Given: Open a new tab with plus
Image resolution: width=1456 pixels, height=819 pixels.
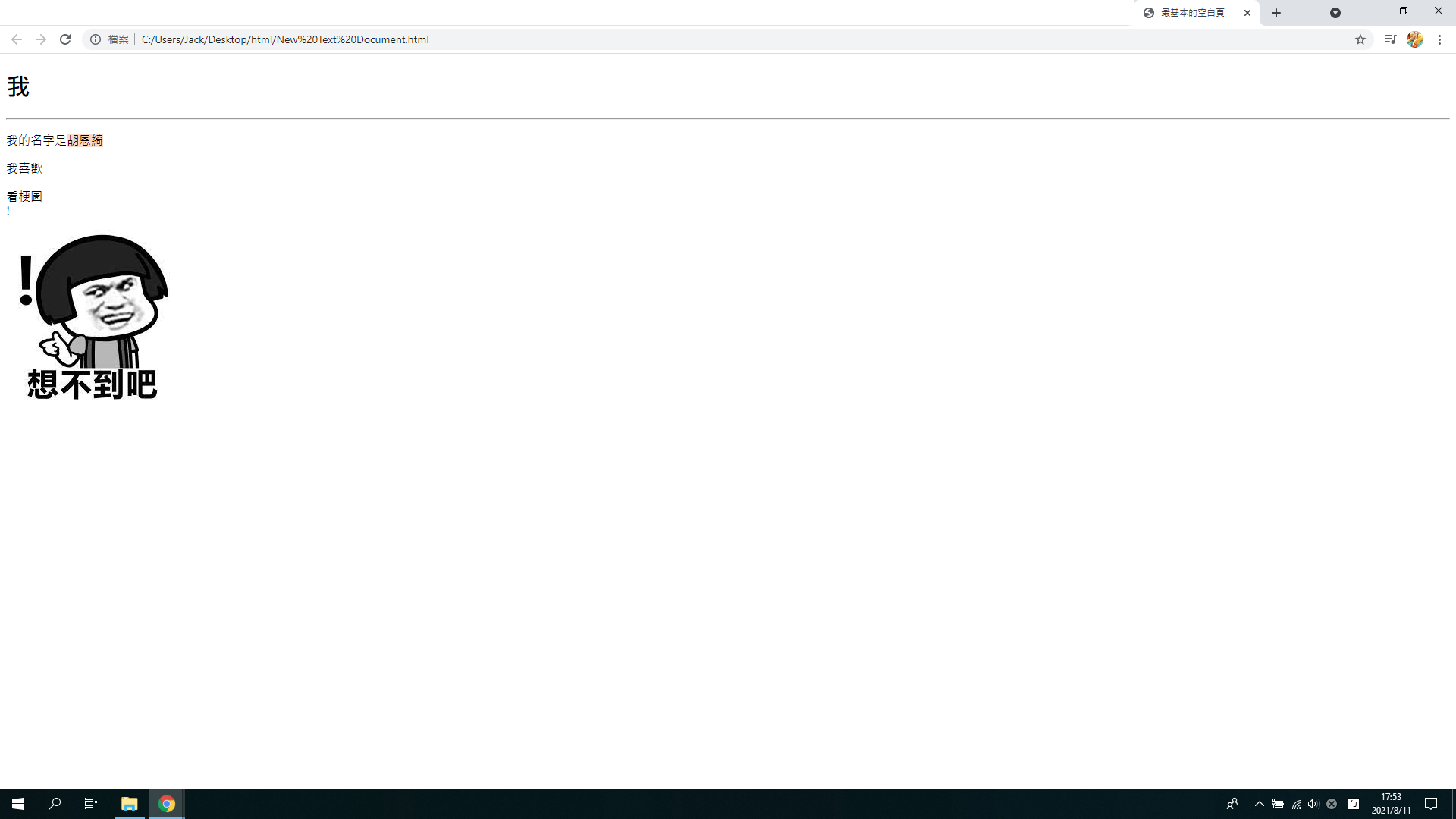Looking at the screenshot, I should point(1276,13).
